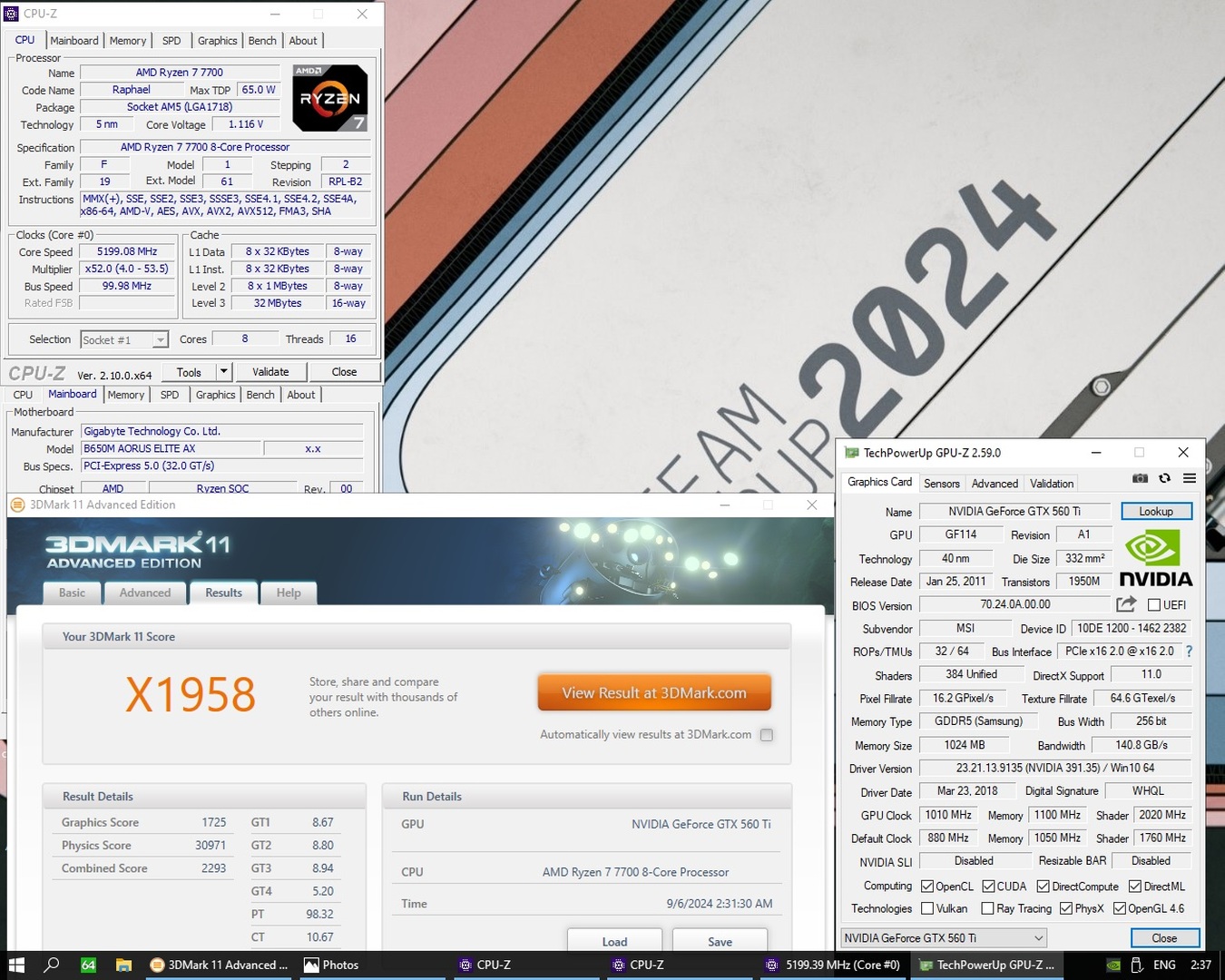This screenshot has height=980, width=1225.
Task: Toggle the DirectCompute checkbox
Action: pyautogui.click(x=1044, y=886)
